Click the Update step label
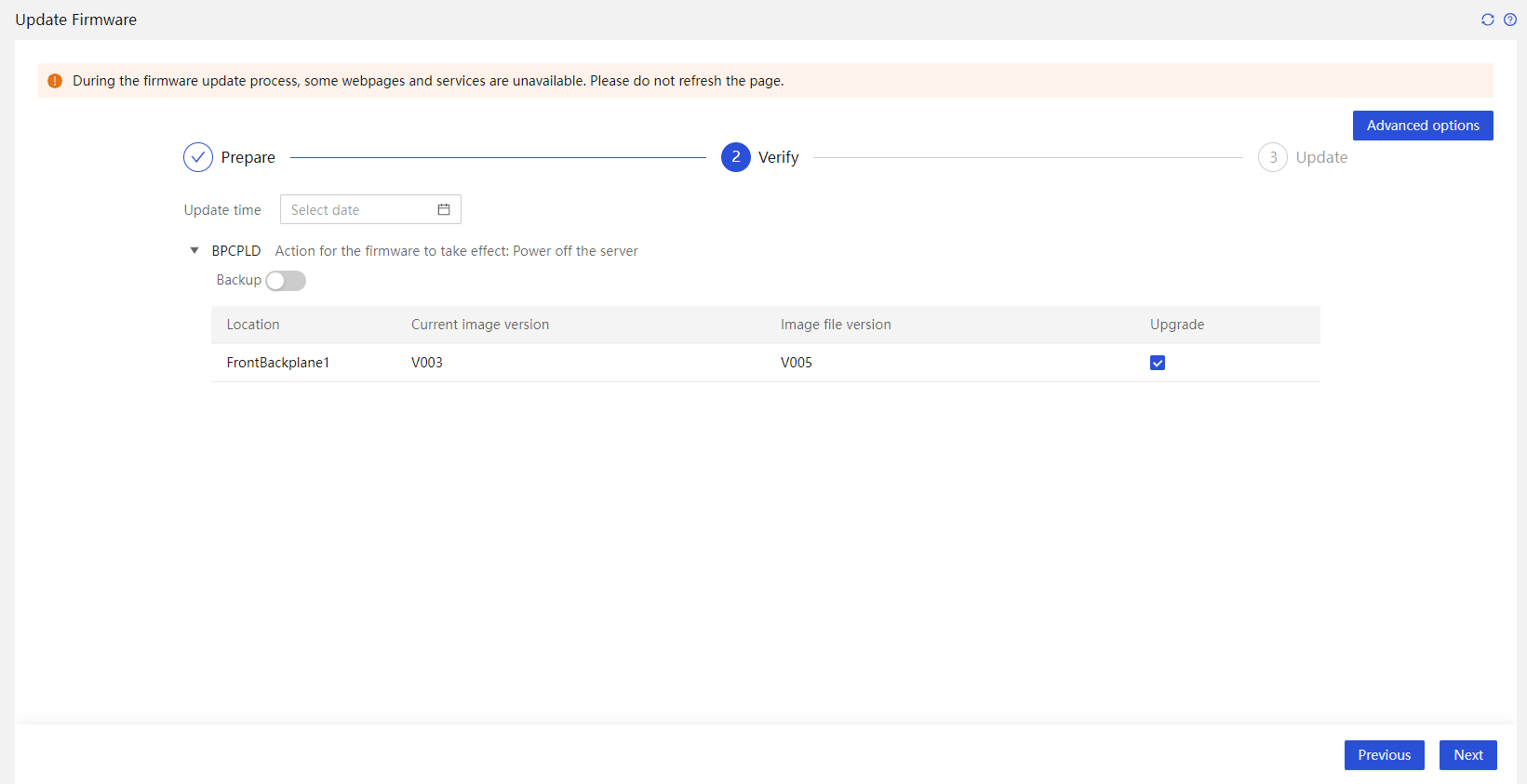1527x784 pixels. (1321, 157)
